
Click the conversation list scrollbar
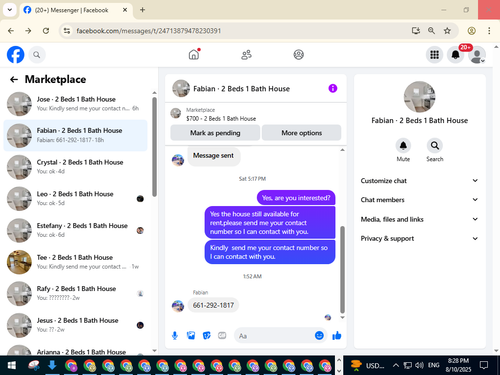pos(154,147)
